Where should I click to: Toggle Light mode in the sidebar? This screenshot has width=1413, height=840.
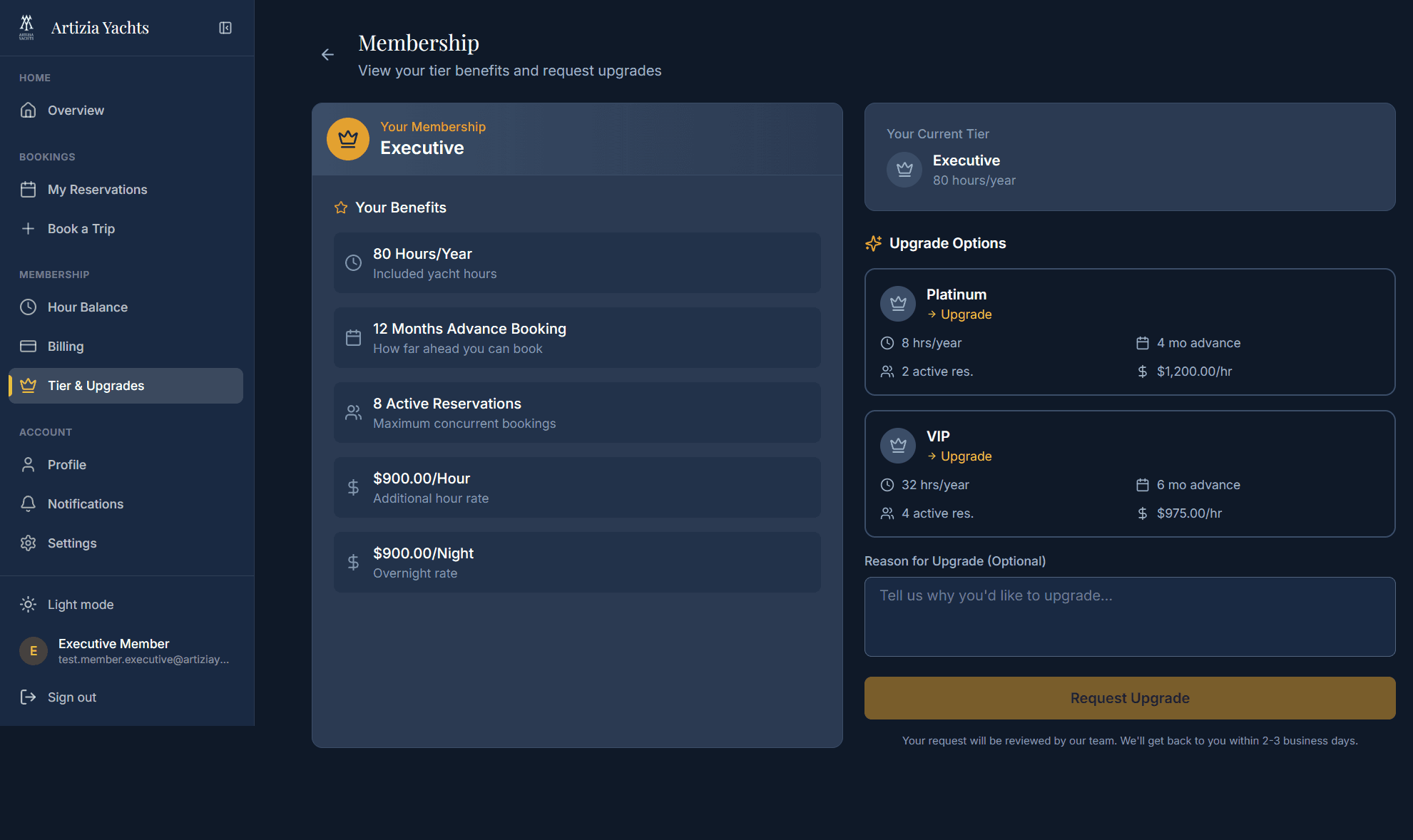80,605
